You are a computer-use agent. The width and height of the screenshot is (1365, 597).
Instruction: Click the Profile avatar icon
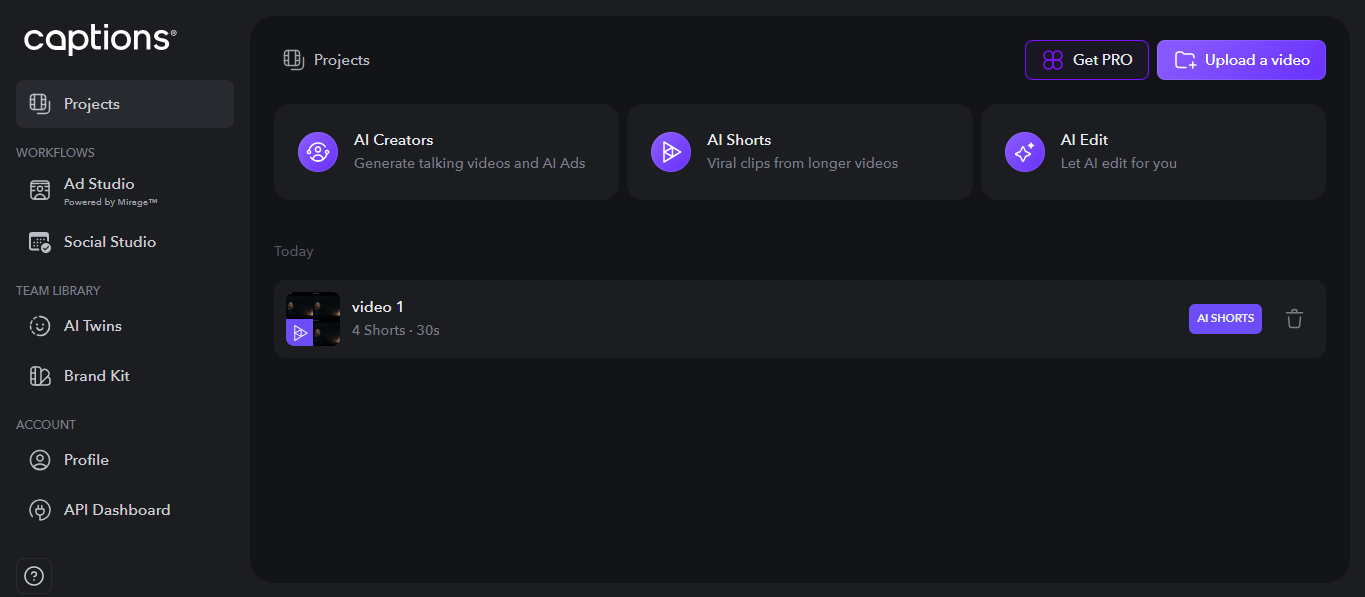(40, 460)
